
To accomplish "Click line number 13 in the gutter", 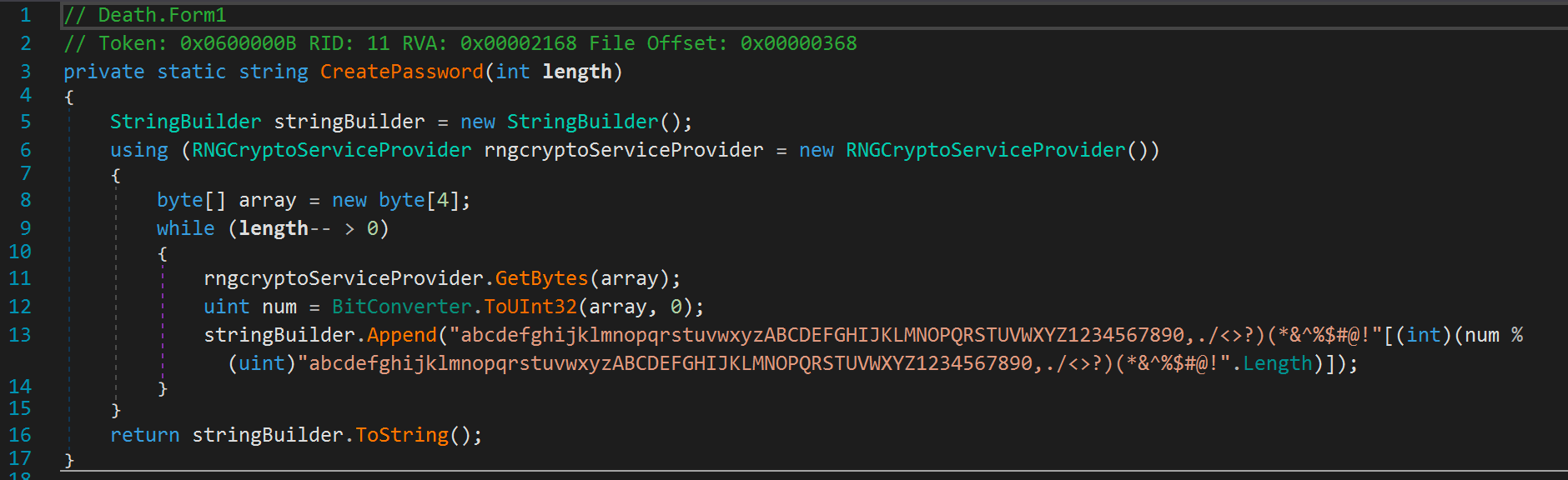I will click(20, 335).
